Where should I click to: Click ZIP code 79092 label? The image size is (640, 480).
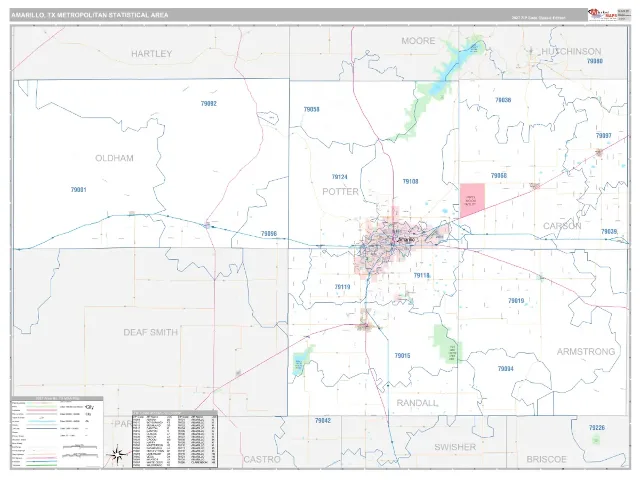(x=209, y=104)
